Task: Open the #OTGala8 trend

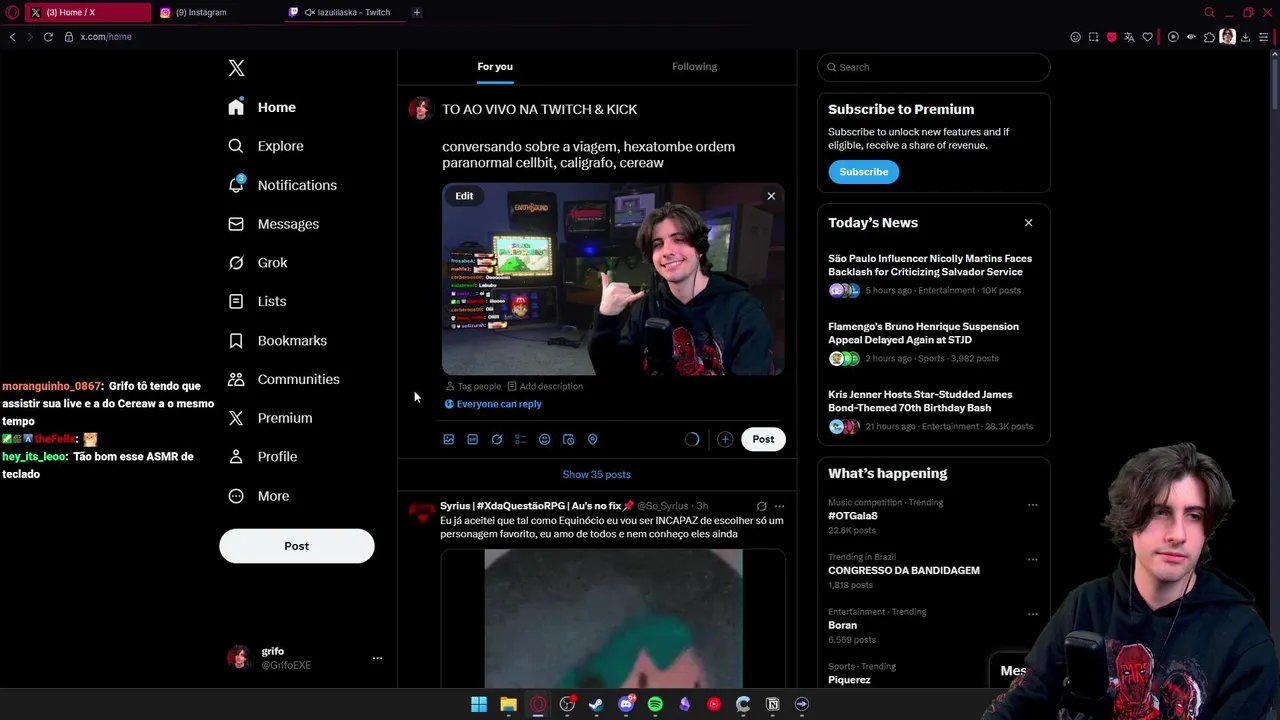Action: pyautogui.click(x=853, y=516)
